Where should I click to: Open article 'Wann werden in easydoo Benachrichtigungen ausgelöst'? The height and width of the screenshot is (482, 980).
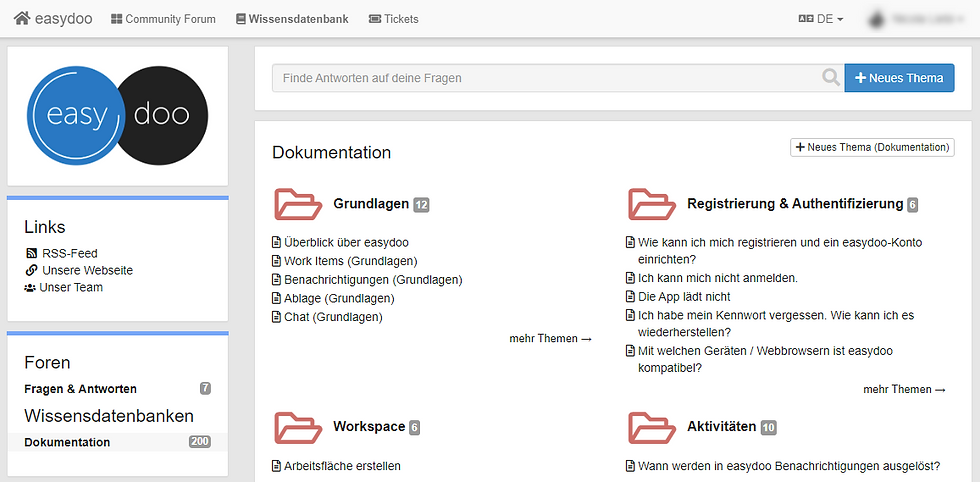pyautogui.click(x=789, y=466)
